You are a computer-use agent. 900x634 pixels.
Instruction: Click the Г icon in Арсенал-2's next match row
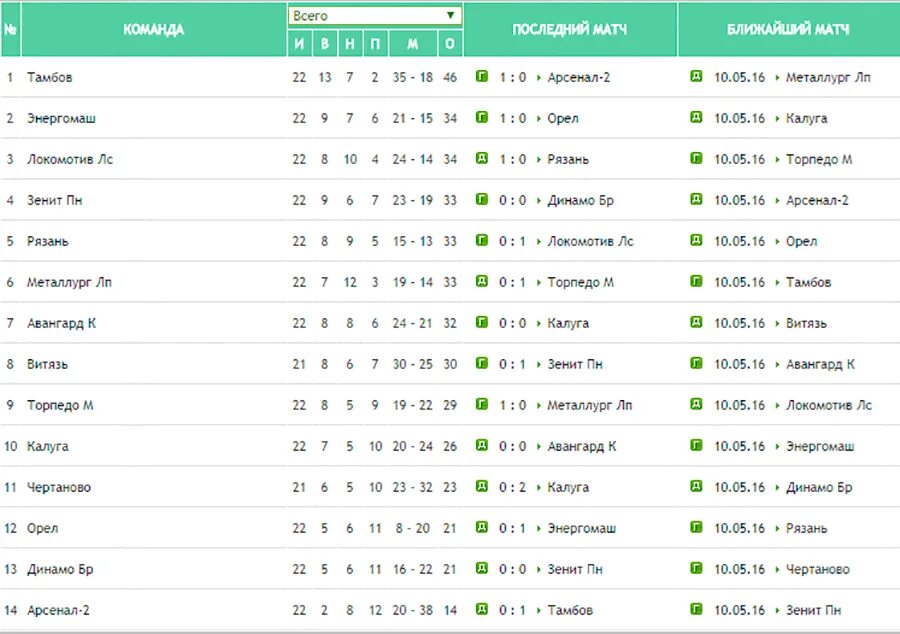(x=696, y=610)
